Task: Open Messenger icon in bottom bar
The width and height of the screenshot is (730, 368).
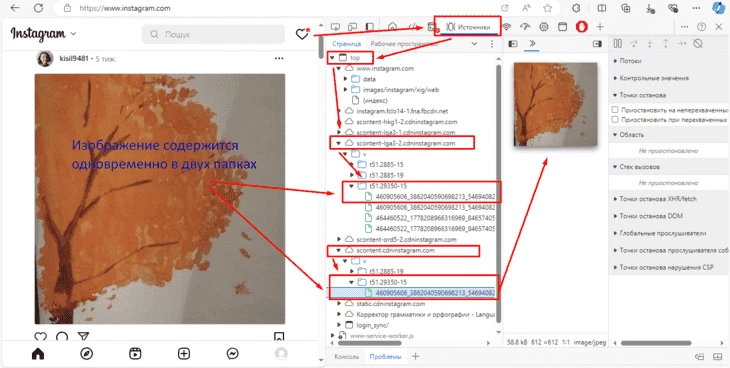Action: coord(233,354)
